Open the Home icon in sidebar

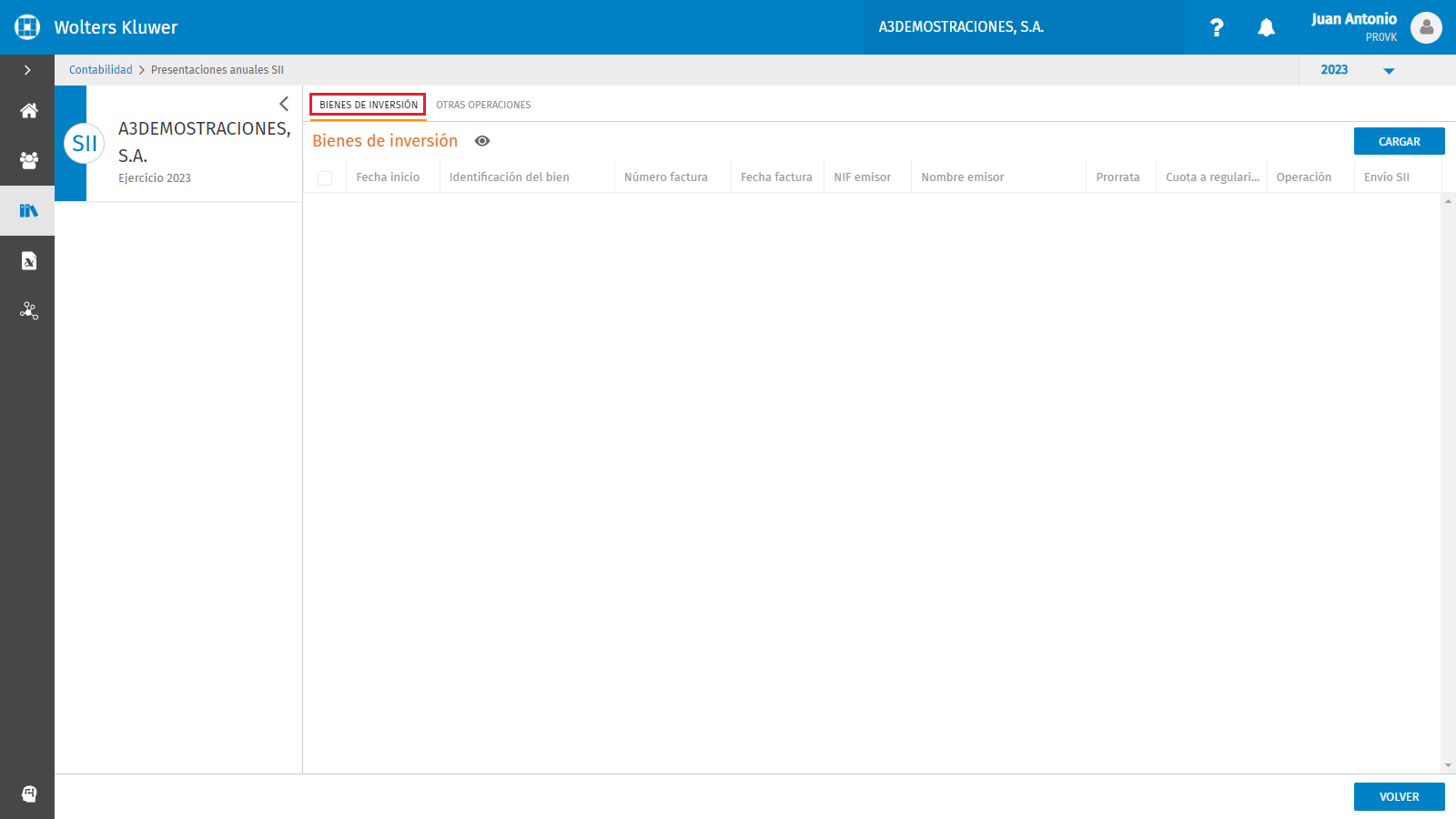tap(28, 111)
